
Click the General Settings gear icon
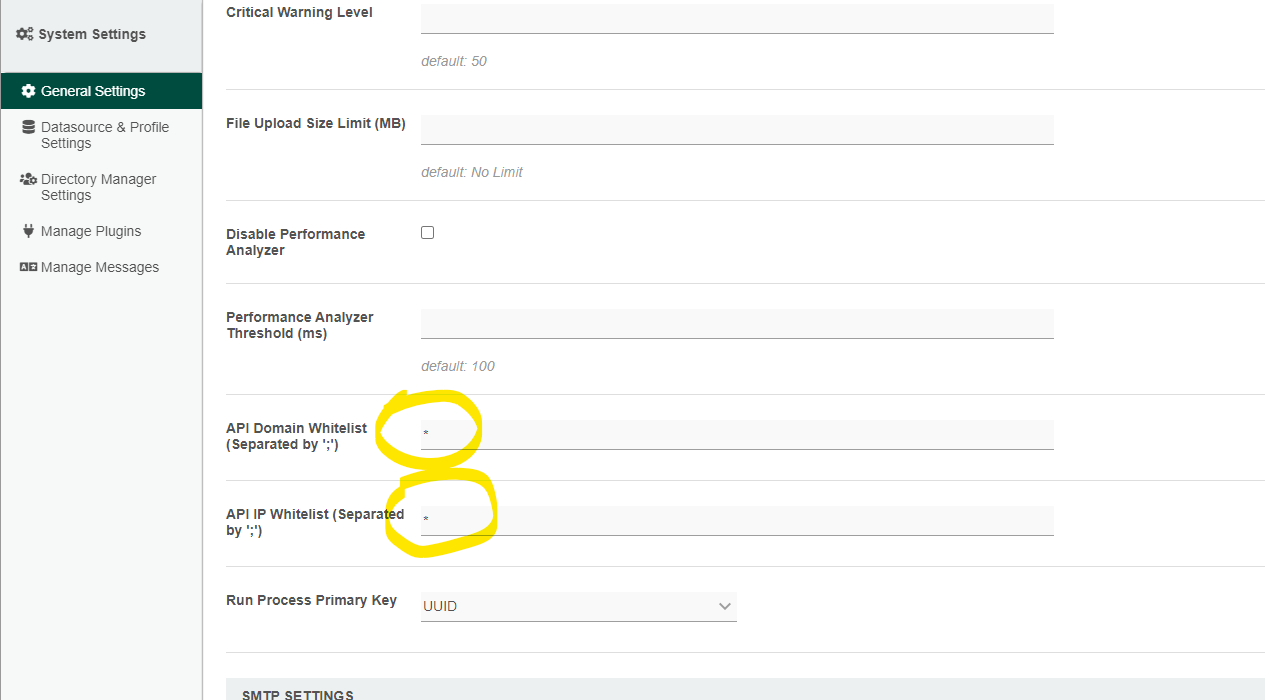28,91
